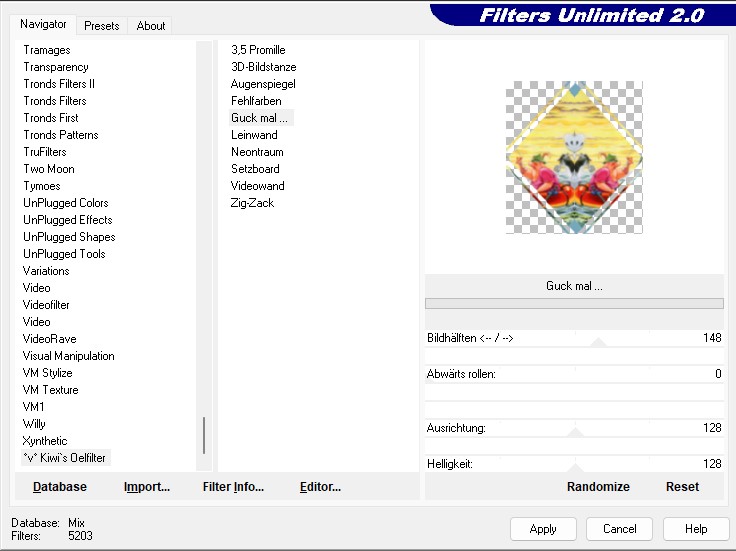Open the About tab
736x551 pixels.
tap(151, 26)
